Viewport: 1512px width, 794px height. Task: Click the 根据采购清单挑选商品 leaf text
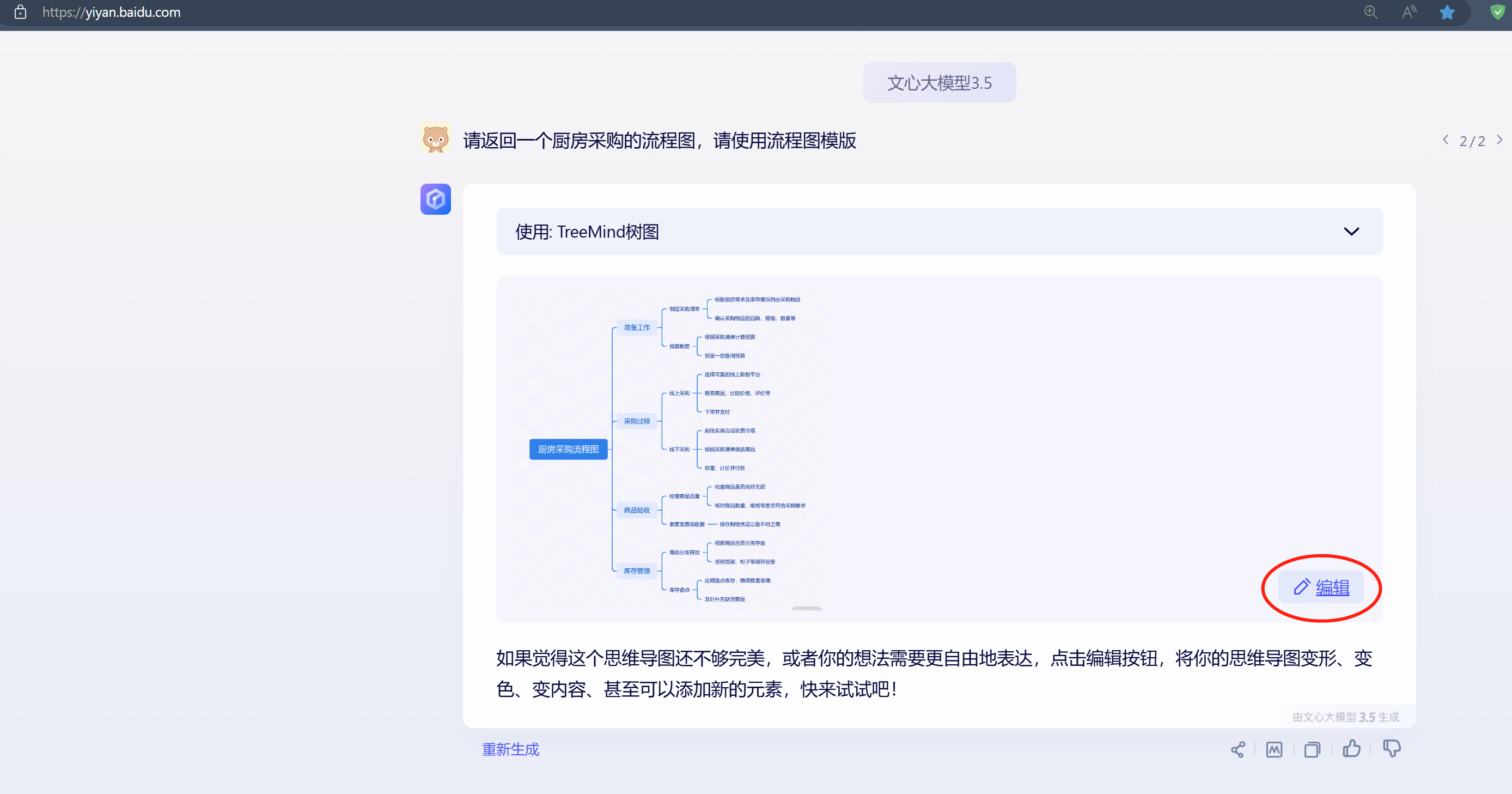pos(730,450)
